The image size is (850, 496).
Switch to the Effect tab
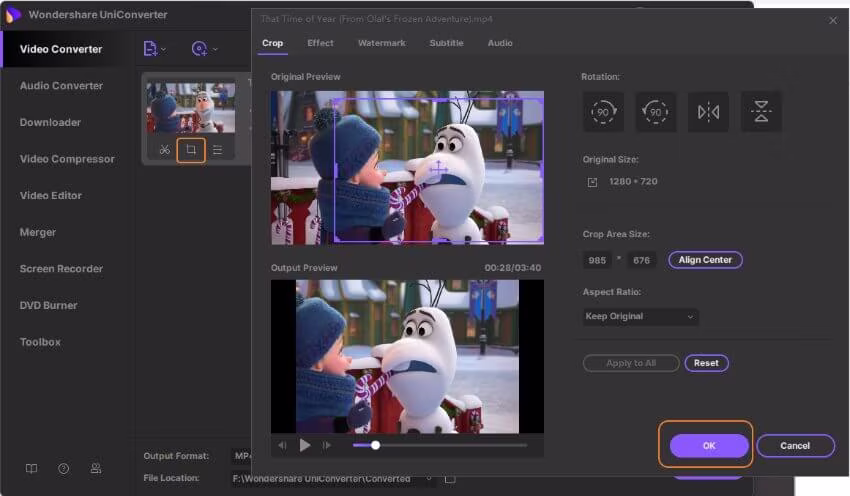point(320,43)
